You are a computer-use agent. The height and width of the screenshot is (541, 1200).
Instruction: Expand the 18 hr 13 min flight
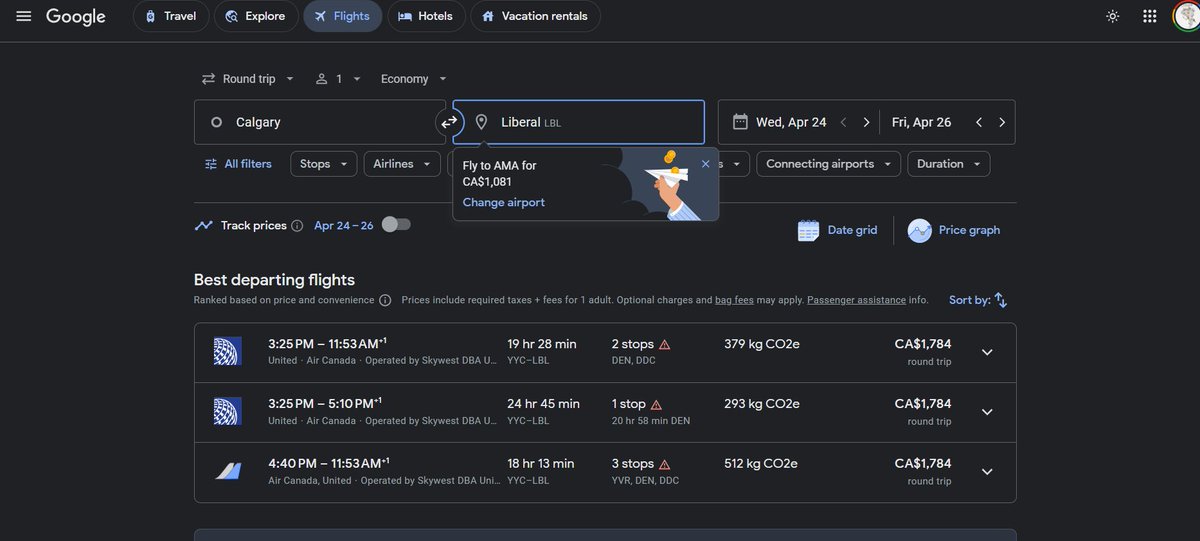click(x=987, y=472)
